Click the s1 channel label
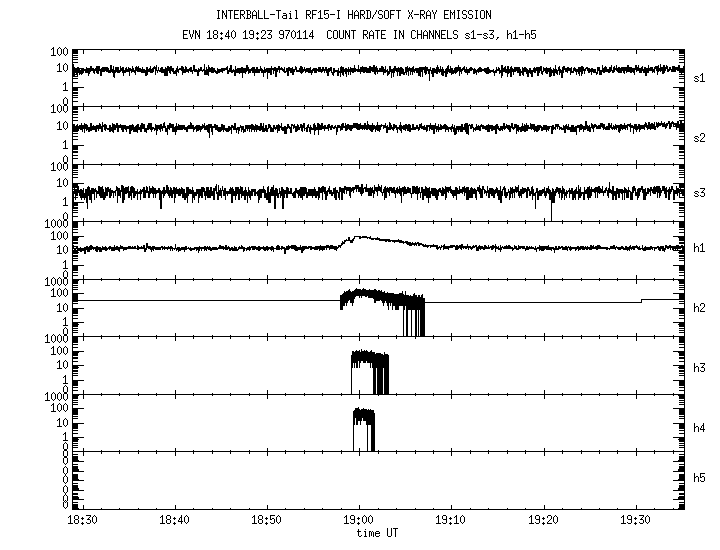This screenshot has height=550, width=720. pos(700,77)
